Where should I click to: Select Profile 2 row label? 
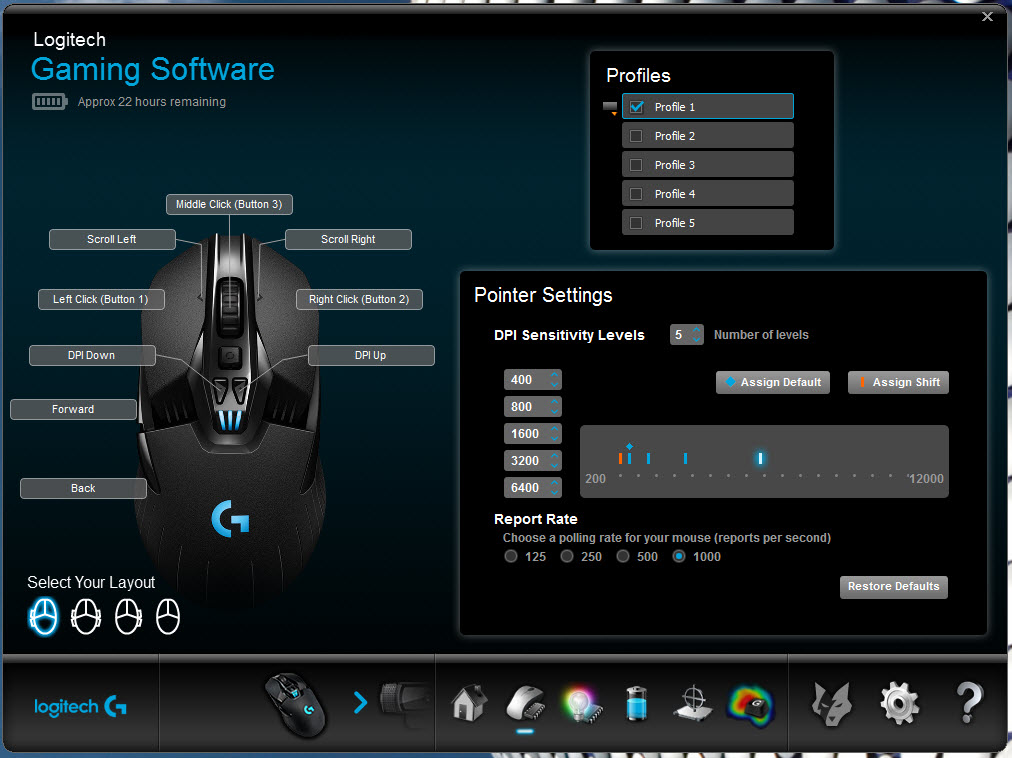click(x=674, y=136)
